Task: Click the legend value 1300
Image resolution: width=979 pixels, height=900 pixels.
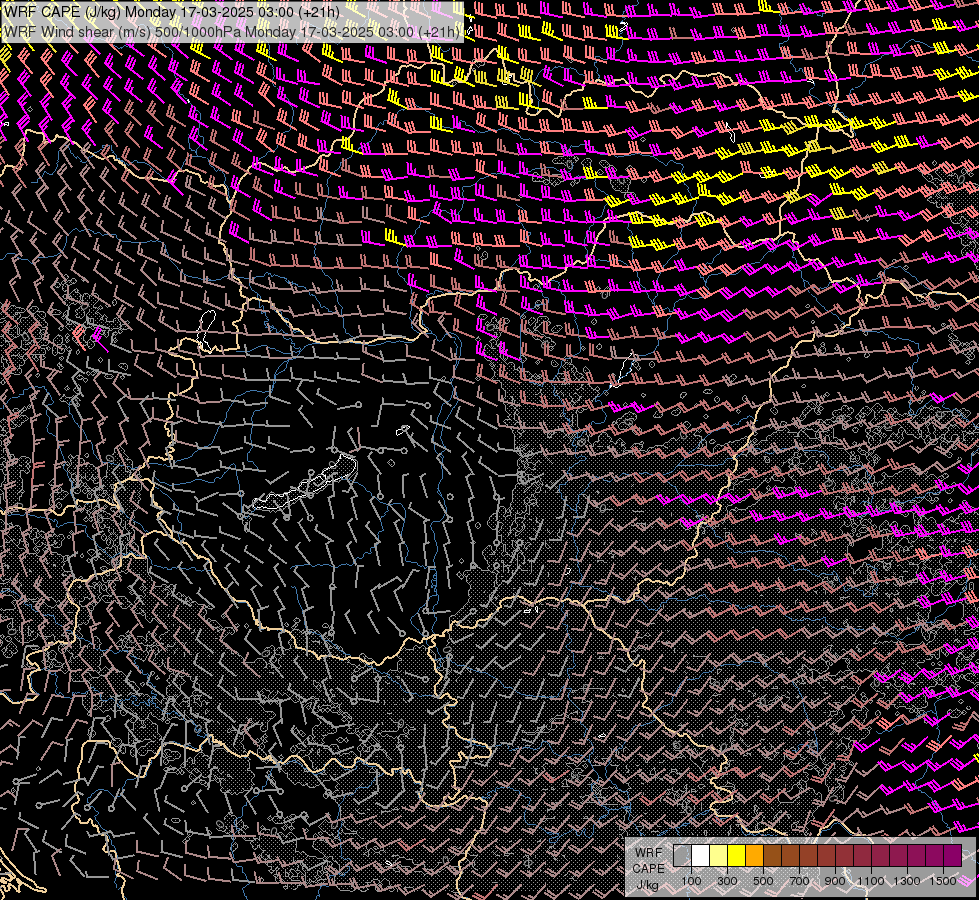Action: pyautogui.click(x=907, y=881)
